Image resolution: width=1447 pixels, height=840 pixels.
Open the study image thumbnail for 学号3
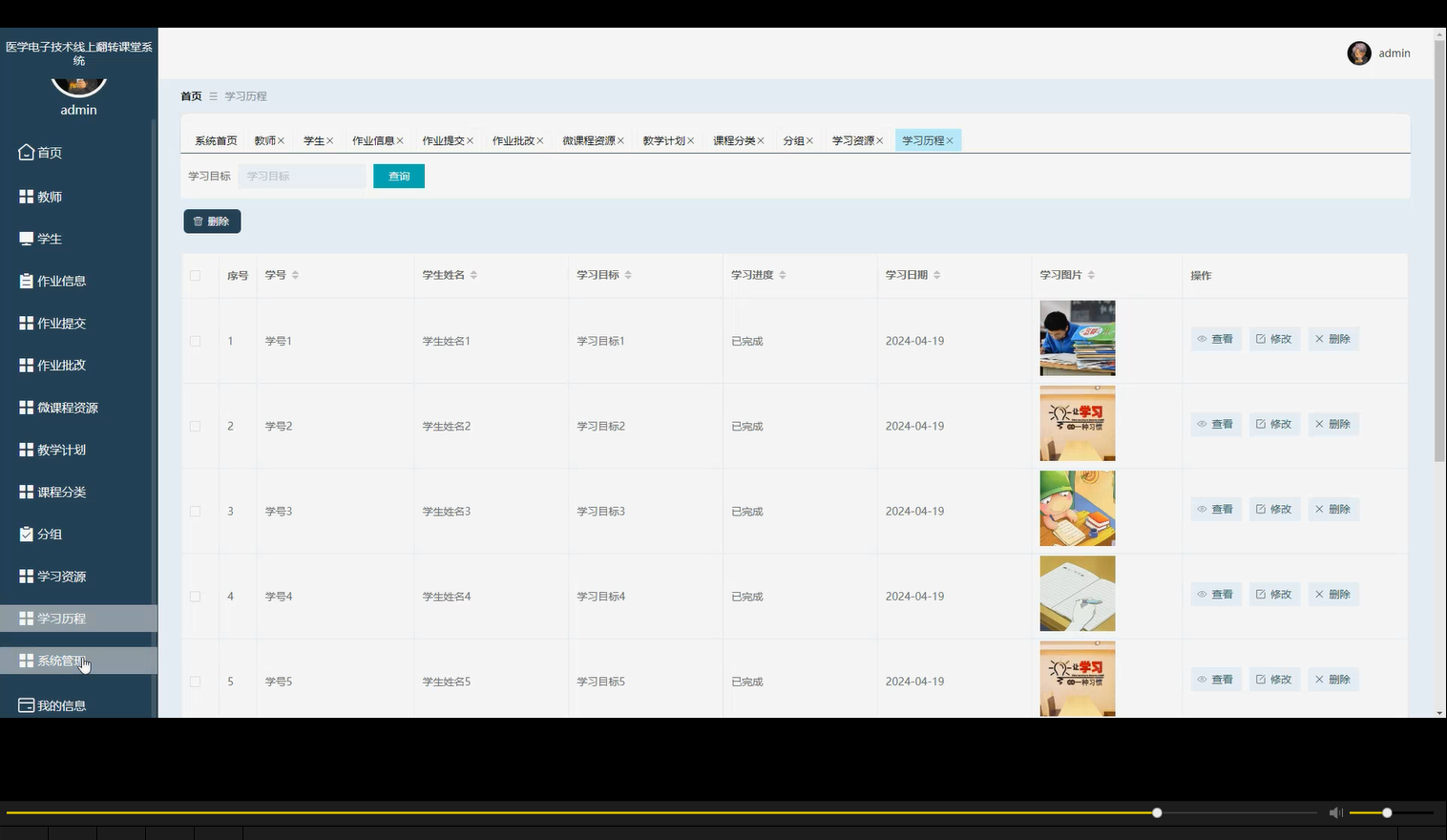(1077, 509)
